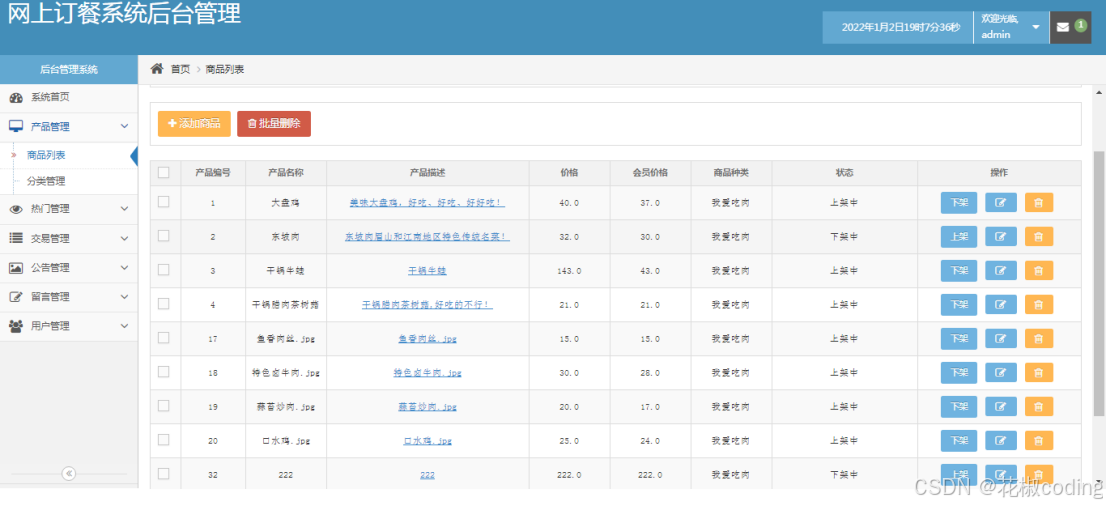Select 分类管理 submenu item
The height and width of the screenshot is (507, 1107).
click(46, 181)
